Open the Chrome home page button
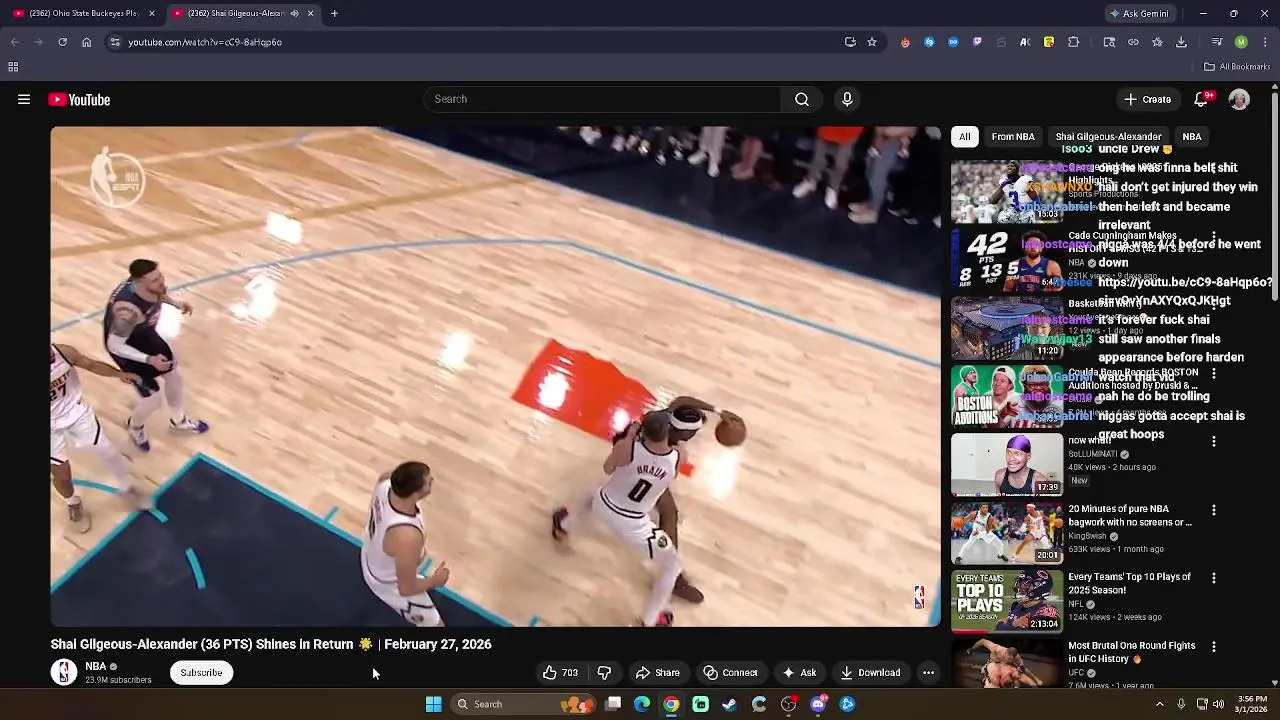Screen dimensions: 1280x720 (x=86, y=42)
